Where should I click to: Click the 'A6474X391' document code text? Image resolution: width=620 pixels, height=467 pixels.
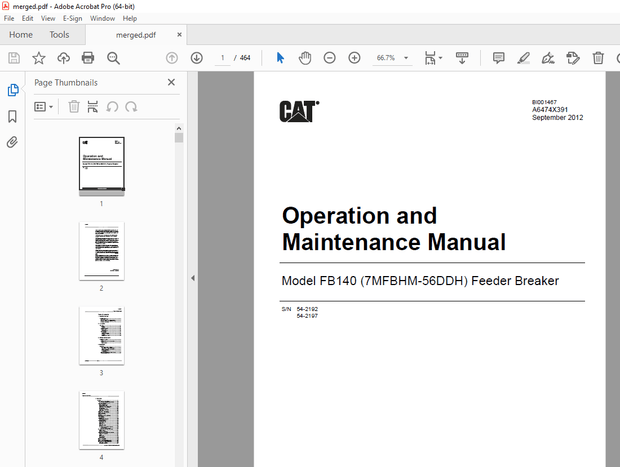550,110
